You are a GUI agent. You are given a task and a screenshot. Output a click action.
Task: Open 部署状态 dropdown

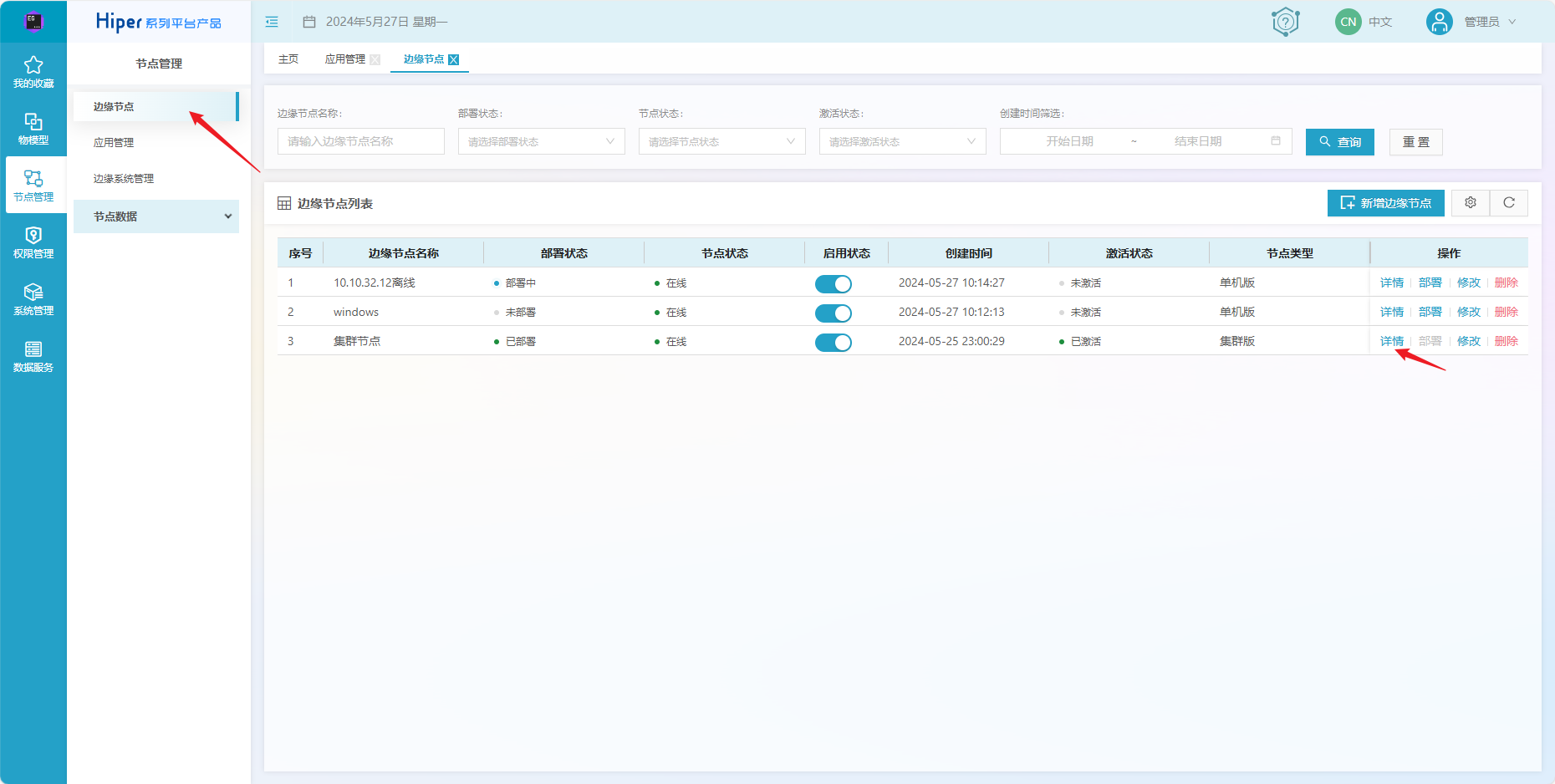point(542,141)
